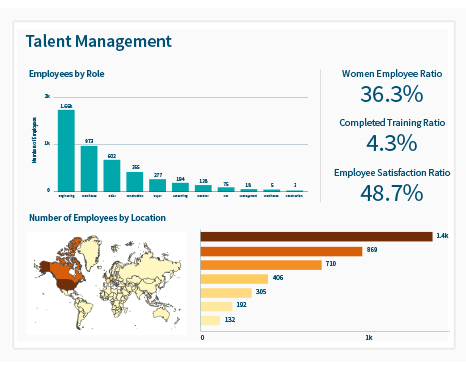
Task: Click the 1k y-axis label on role chart
Action: pyautogui.click(x=47, y=143)
